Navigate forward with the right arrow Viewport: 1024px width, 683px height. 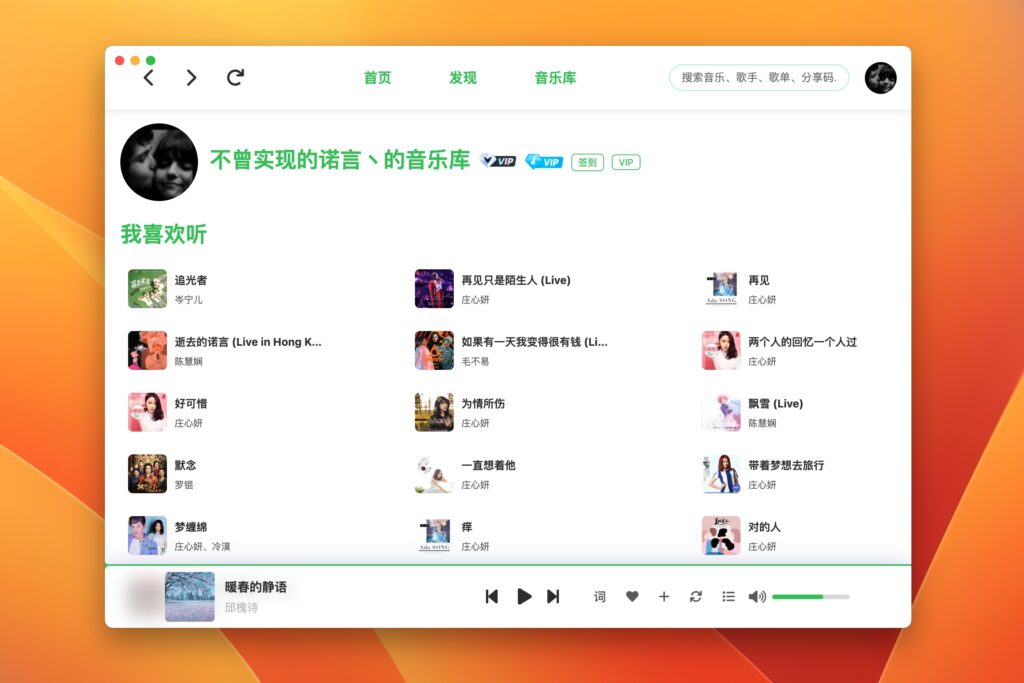click(190, 77)
